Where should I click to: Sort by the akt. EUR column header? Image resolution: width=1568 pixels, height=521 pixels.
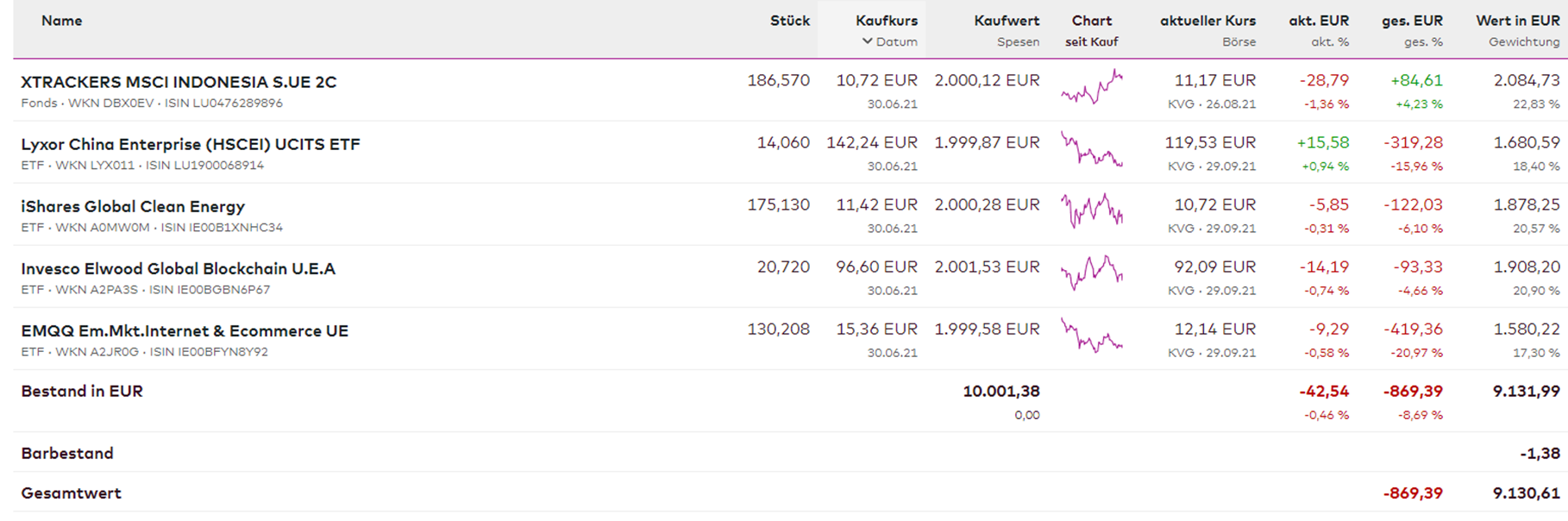[1318, 21]
